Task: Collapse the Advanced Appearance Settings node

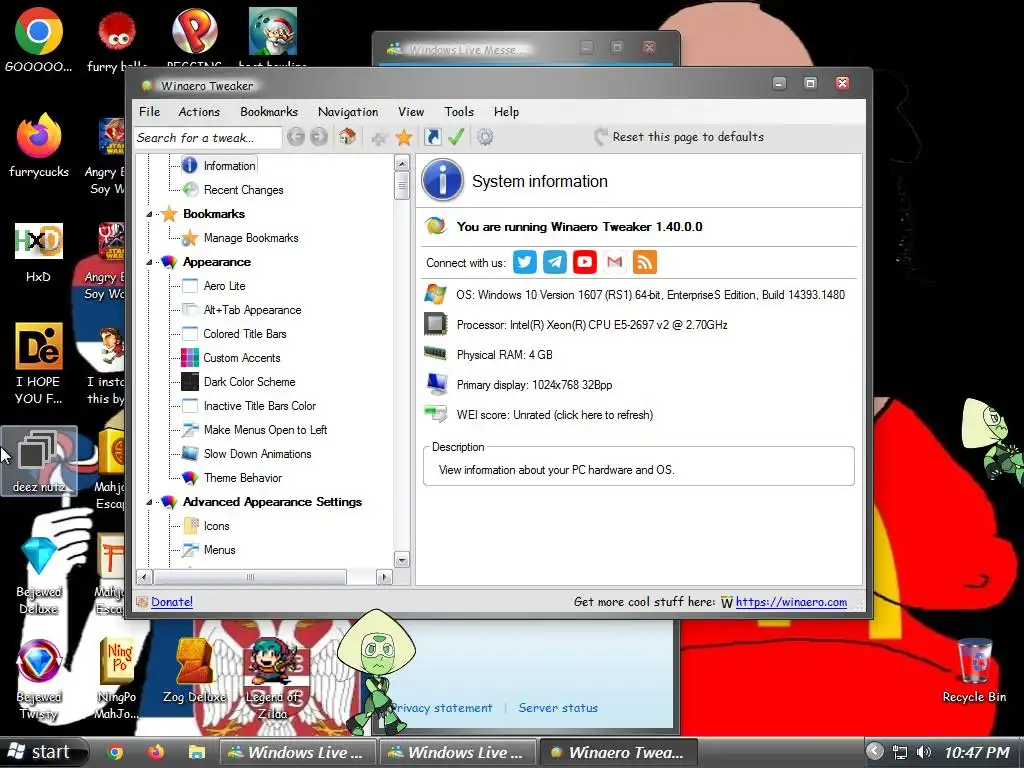Action: pyautogui.click(x=149, y=502)
